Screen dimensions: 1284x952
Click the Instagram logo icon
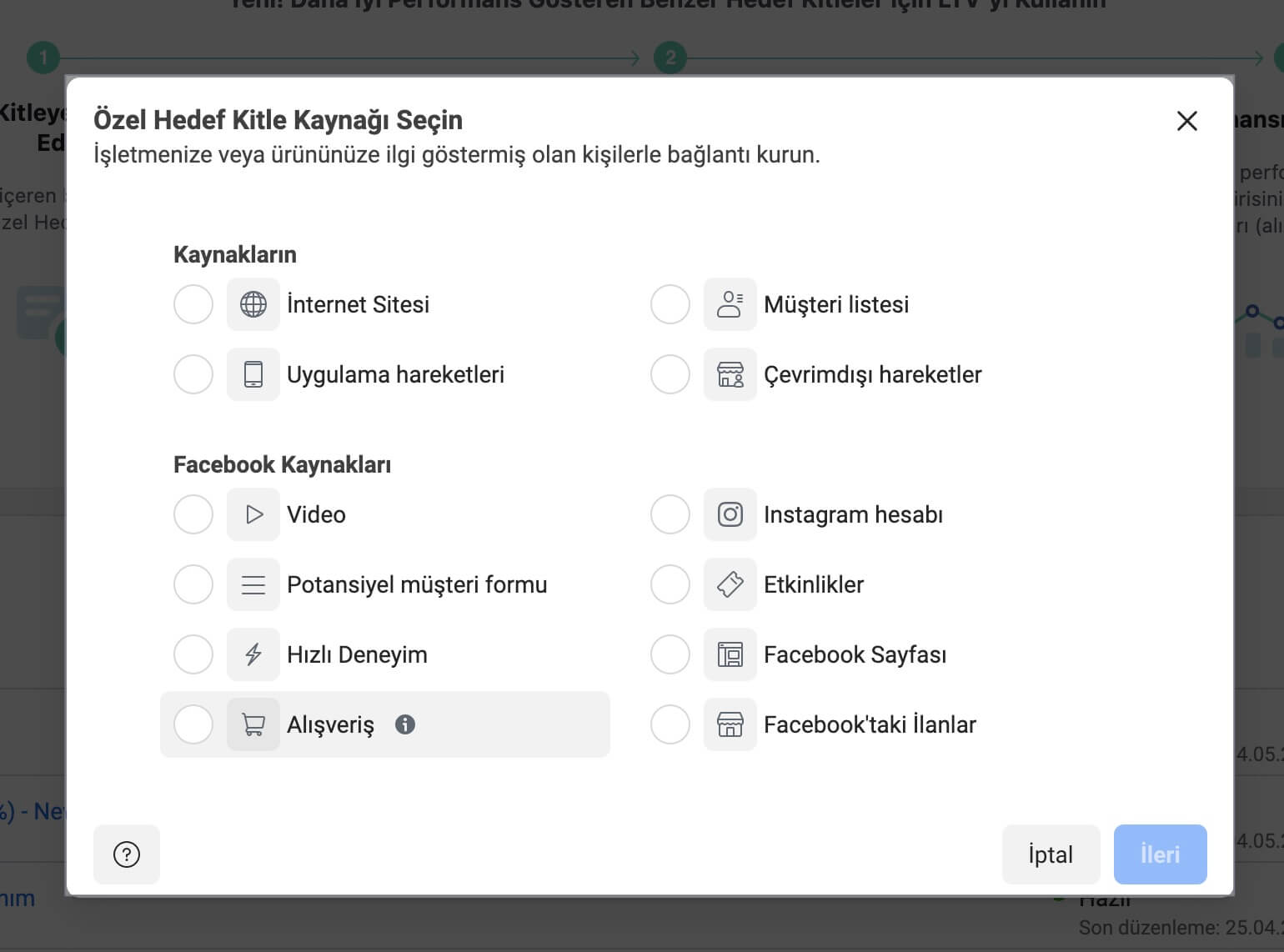(x=730, y=514)
